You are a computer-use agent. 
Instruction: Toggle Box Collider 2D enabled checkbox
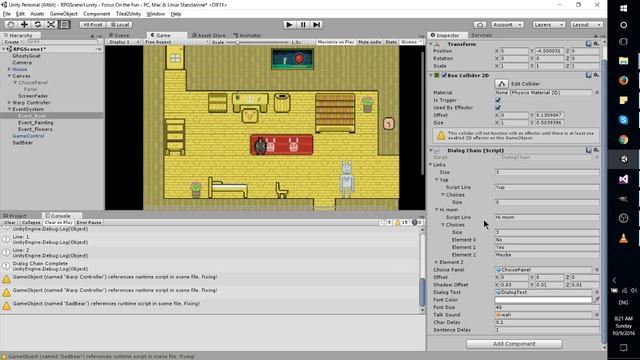(x=444, y=75)
